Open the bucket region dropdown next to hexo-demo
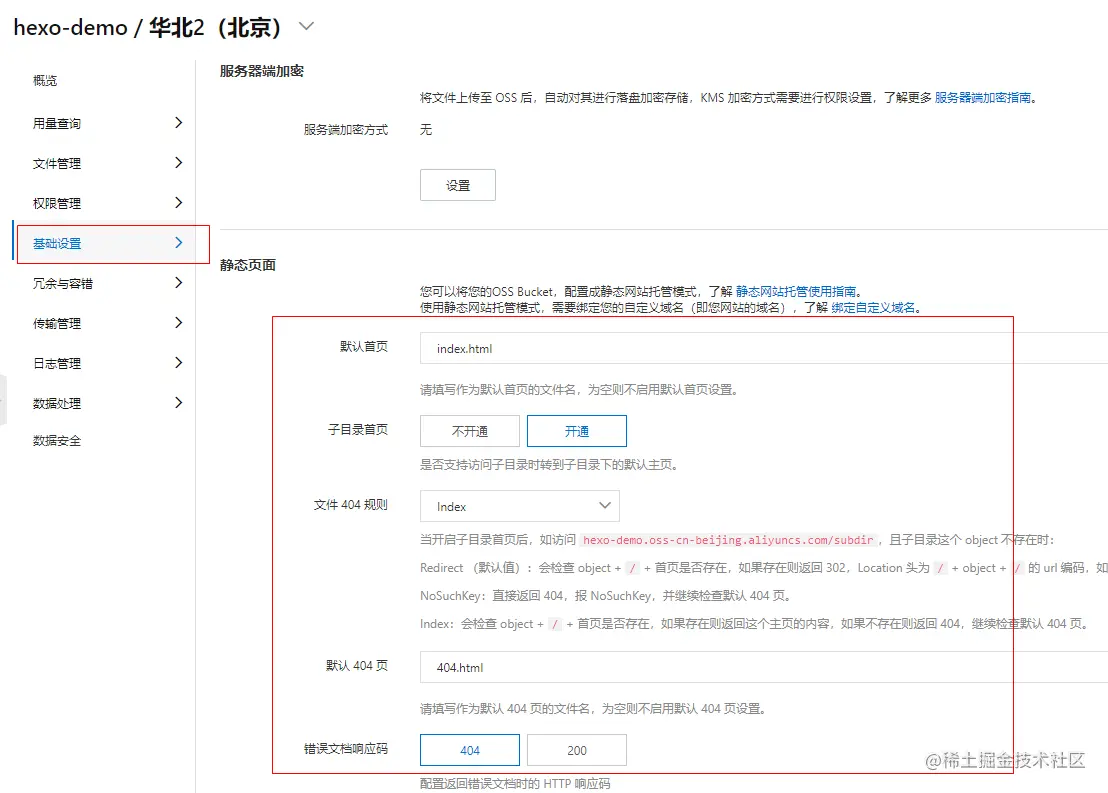 click(303, 28)
